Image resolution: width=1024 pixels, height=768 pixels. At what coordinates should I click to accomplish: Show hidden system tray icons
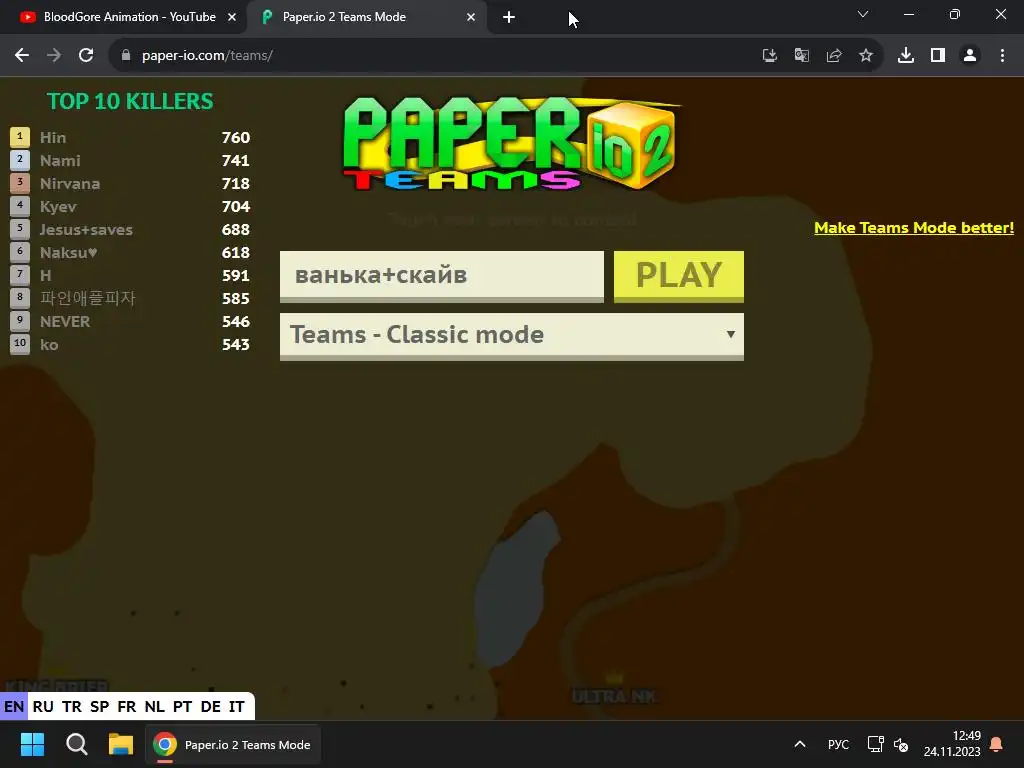799,744
